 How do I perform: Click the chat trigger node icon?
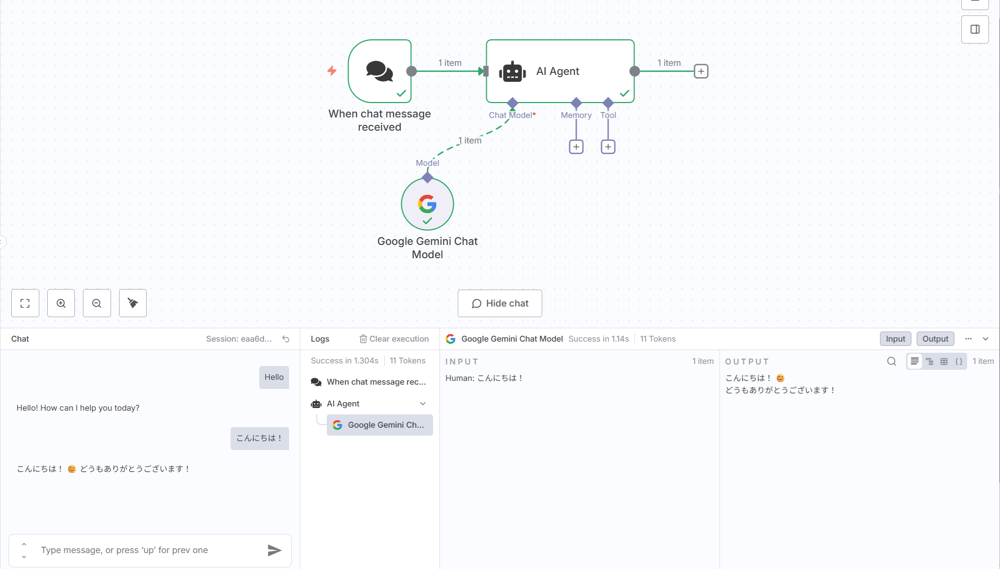click(380, 71)
